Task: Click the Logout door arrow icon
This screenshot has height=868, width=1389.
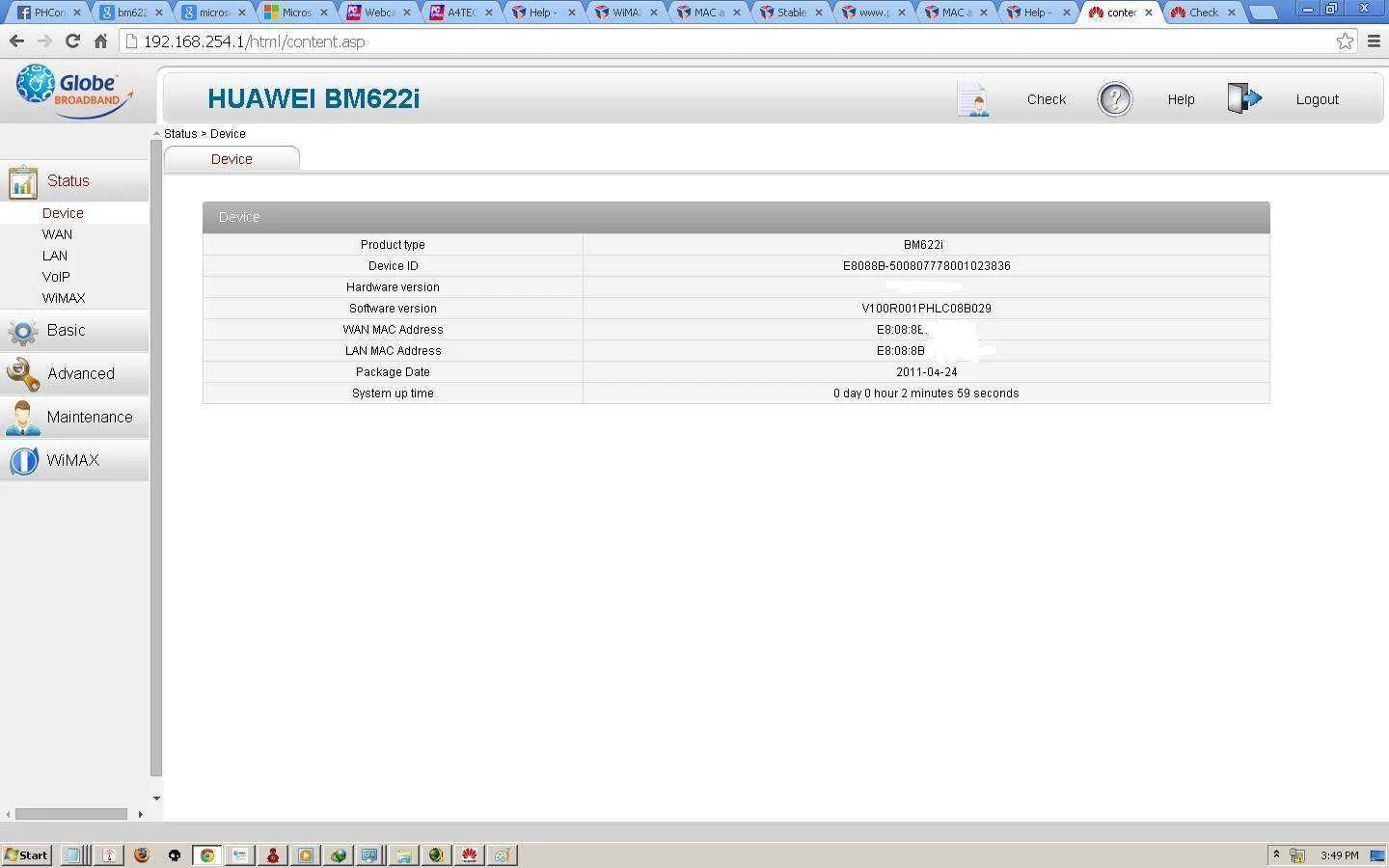Action: pyautogui.click(x=1244, y=97)
